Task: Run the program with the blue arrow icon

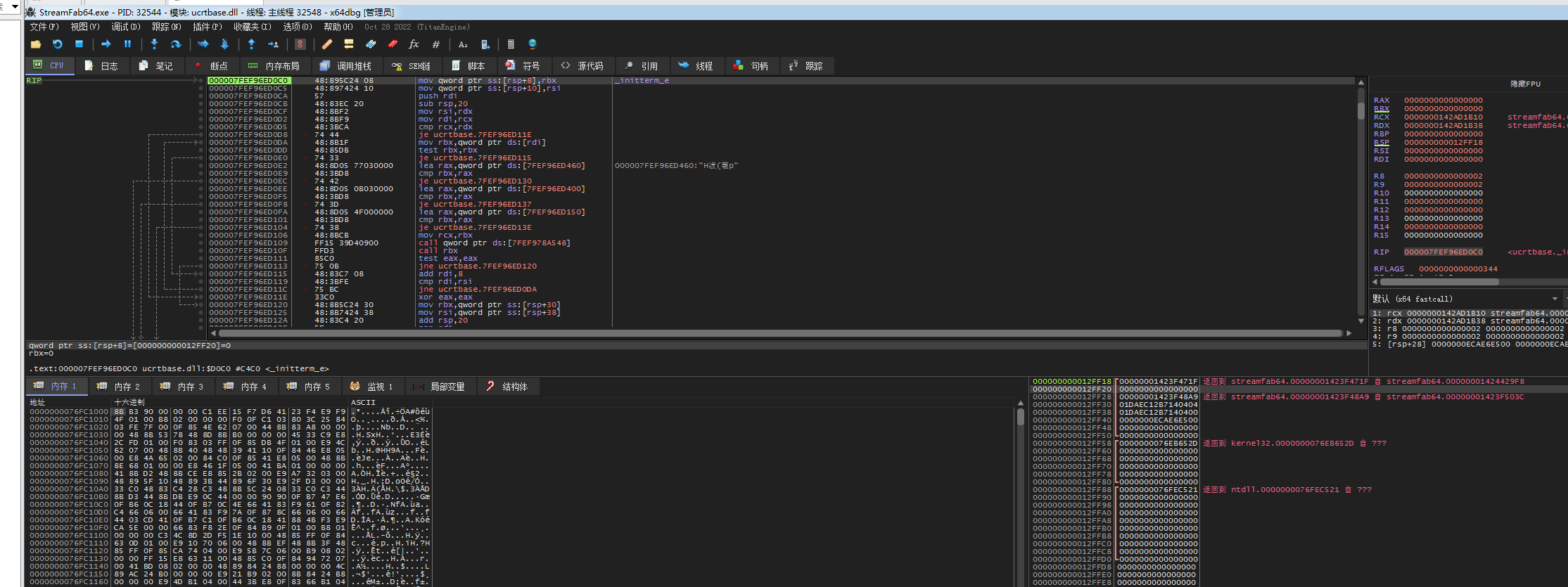Action: 106,44
